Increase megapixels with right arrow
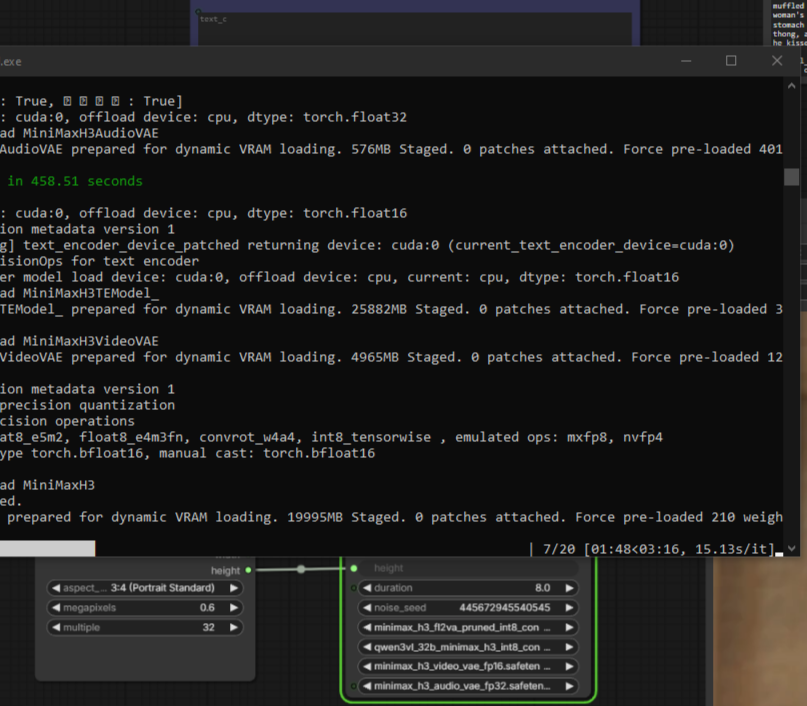Screen dimensions: 807x706 234,608
